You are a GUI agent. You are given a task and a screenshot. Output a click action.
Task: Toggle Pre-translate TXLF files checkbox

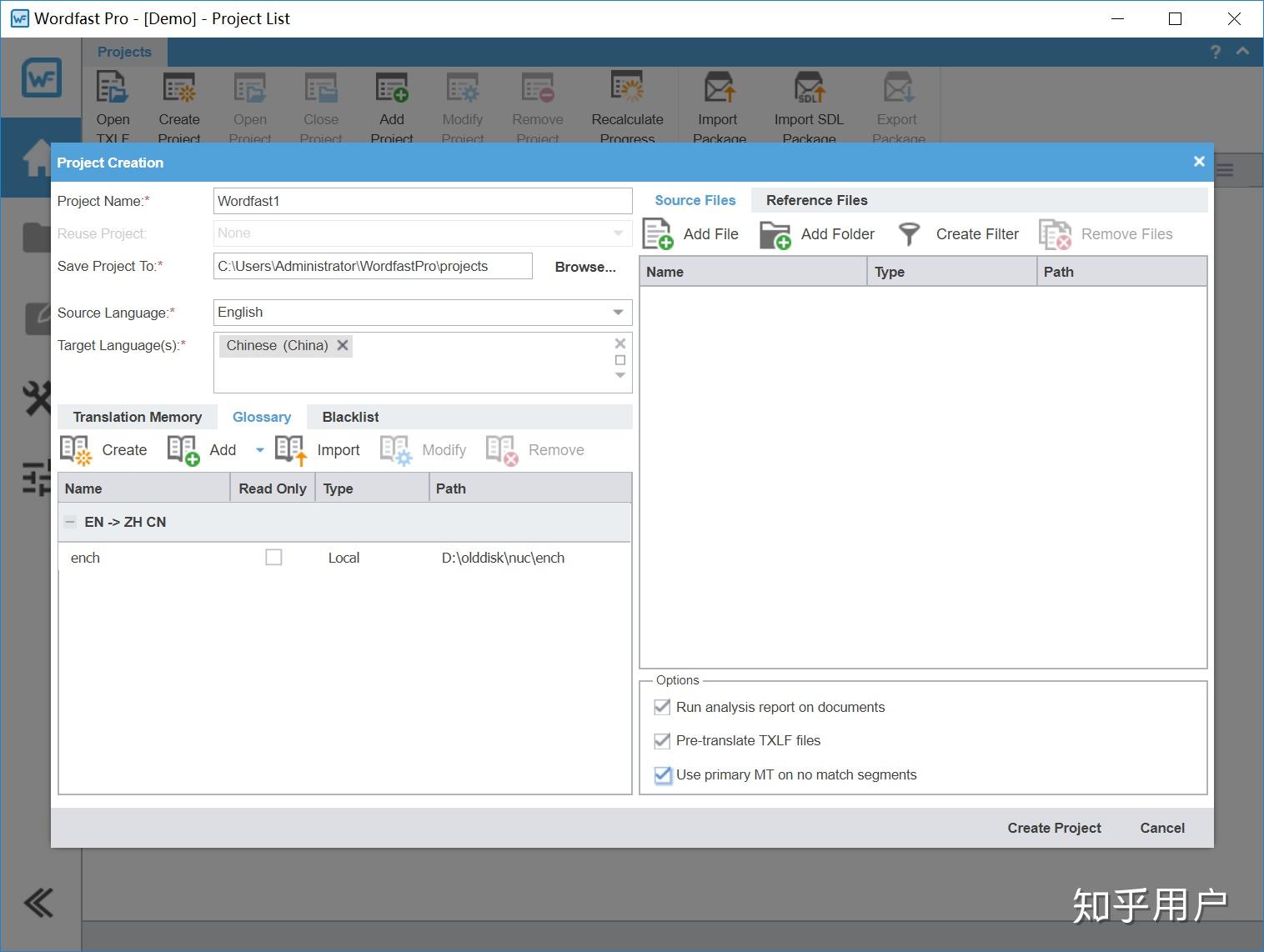(662, 740)
